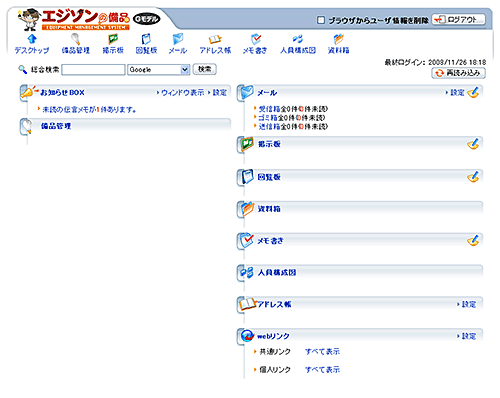Click the メモ書き panel check icon
Screen dimensions: 500x398
coord(247,240)
